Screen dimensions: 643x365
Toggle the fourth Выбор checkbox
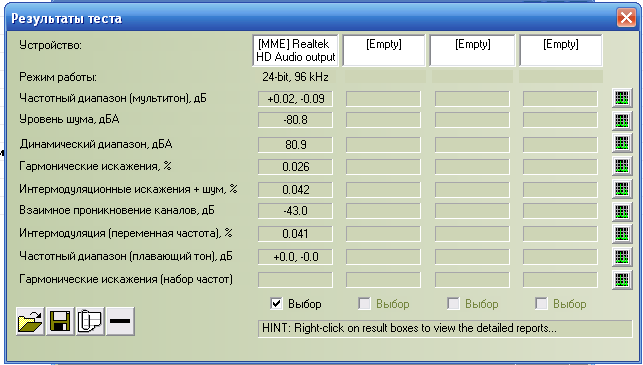(541, 304)
